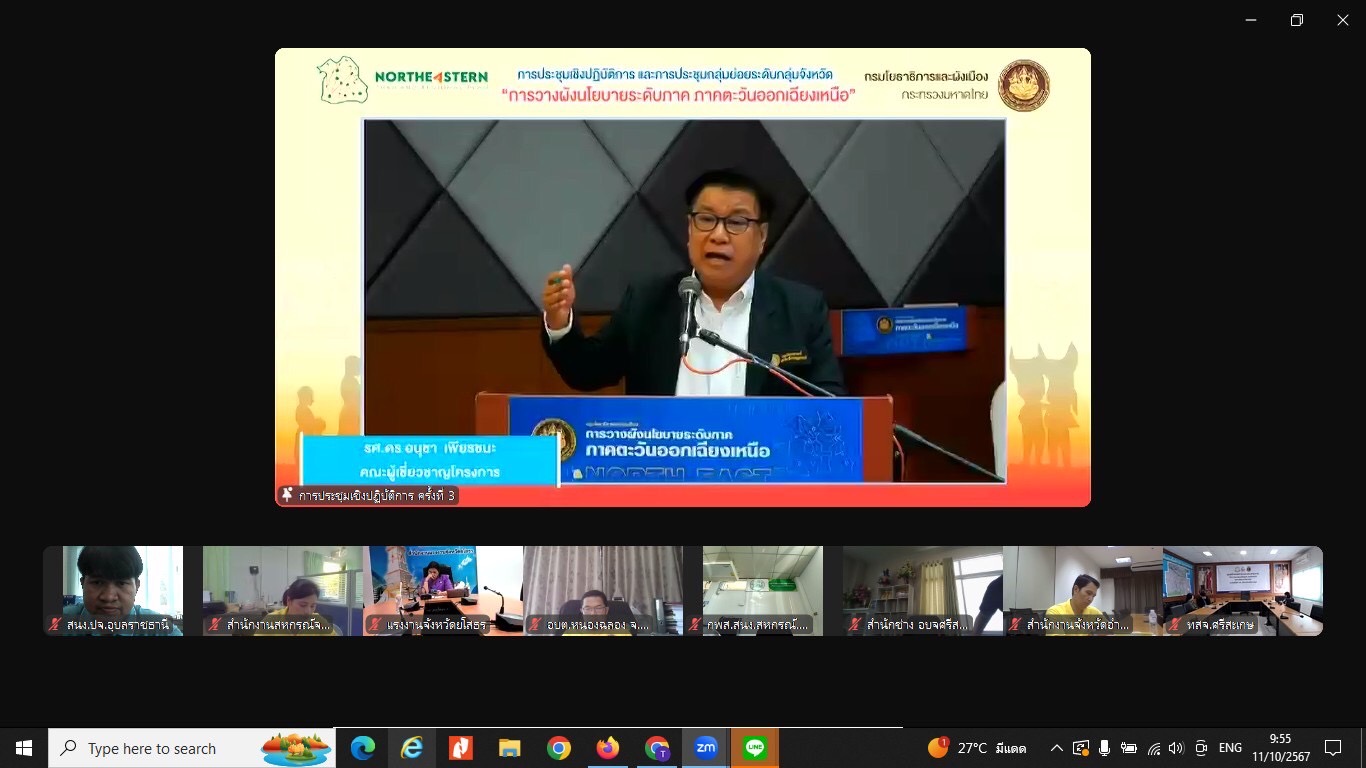Select the แรงงานจังหวัดยโสธร participant thumbnail

(443, 591)
